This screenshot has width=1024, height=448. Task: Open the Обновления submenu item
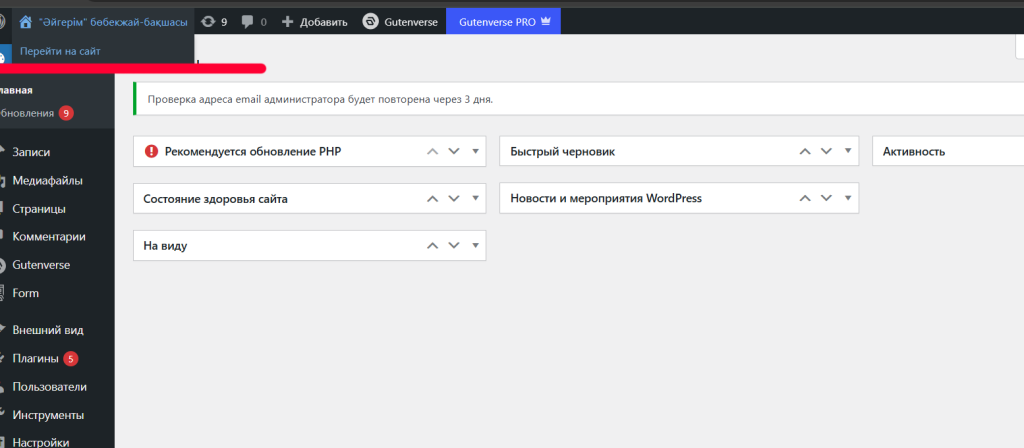click(27, 113)
